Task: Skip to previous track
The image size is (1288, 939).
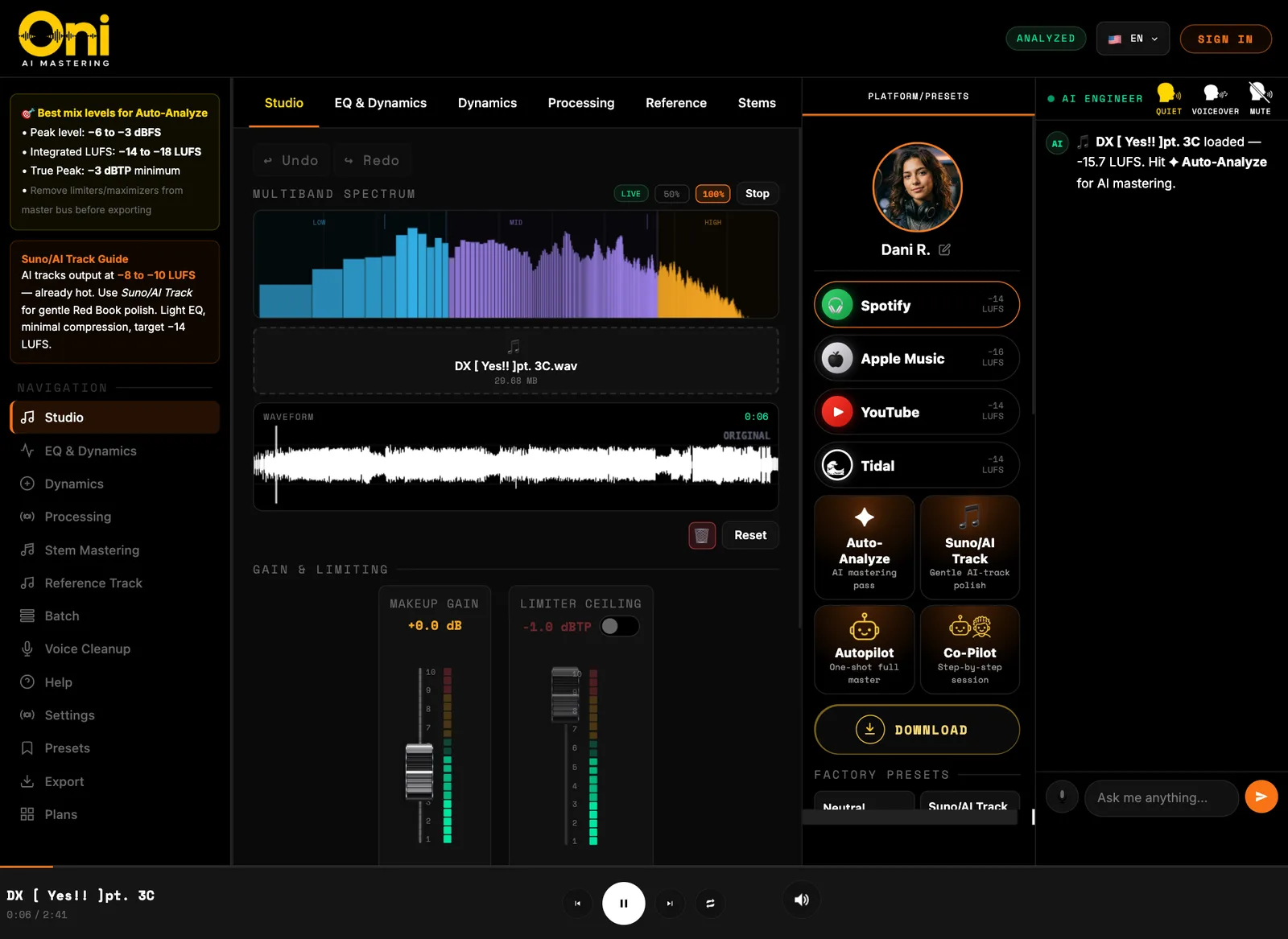Action: [577, 904]
